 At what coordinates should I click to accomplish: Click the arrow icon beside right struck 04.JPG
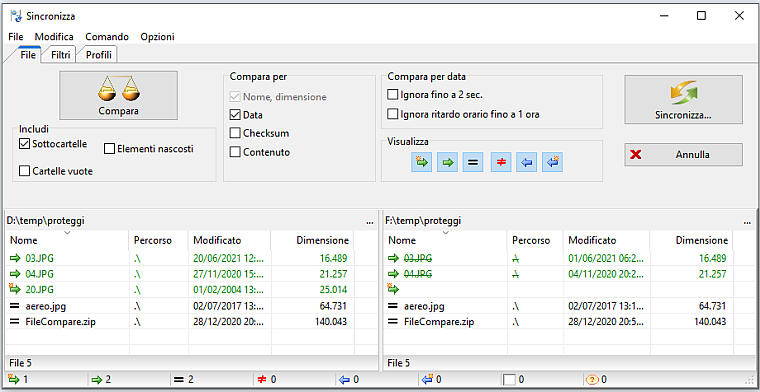pos(394,274)
